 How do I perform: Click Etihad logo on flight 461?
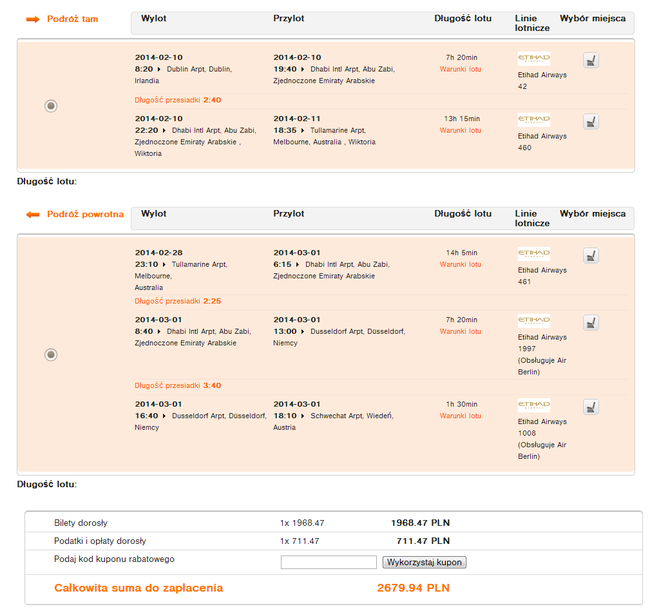534,254
